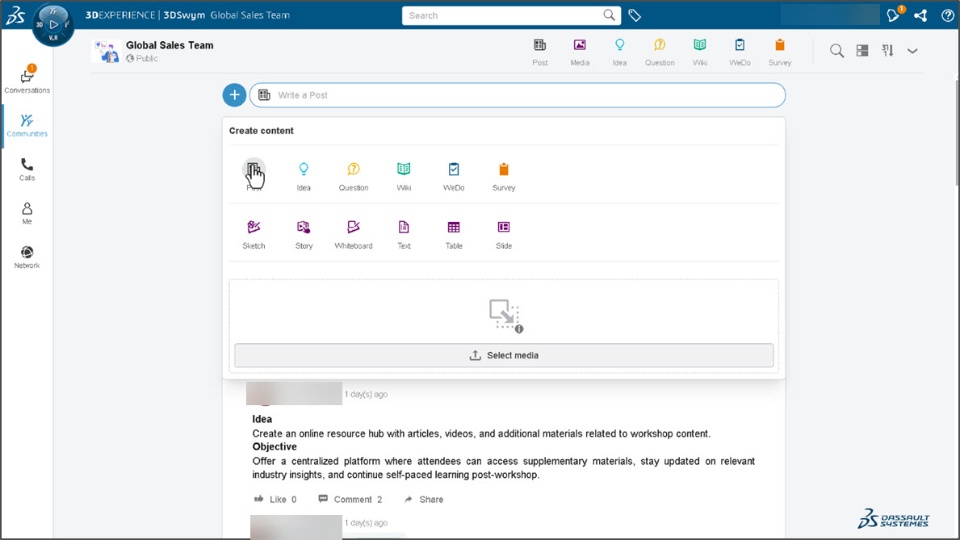Click the Select media button
Image resolution: width=960 pixels, height=540 pixels.
503,355
